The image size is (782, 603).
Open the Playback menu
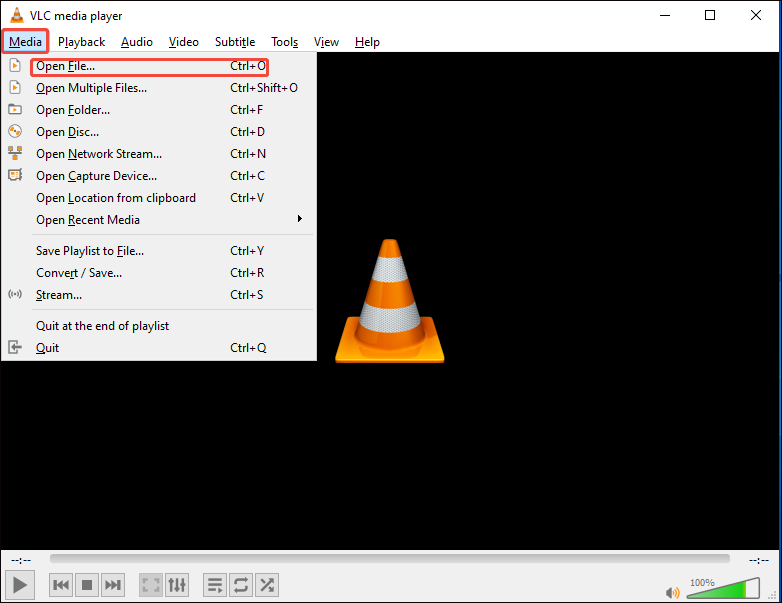81,42
